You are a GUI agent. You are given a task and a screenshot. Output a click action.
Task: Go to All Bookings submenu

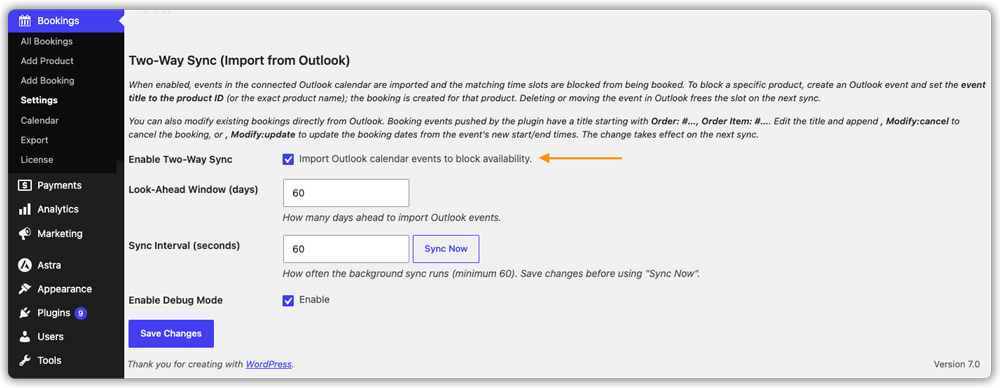47,41
